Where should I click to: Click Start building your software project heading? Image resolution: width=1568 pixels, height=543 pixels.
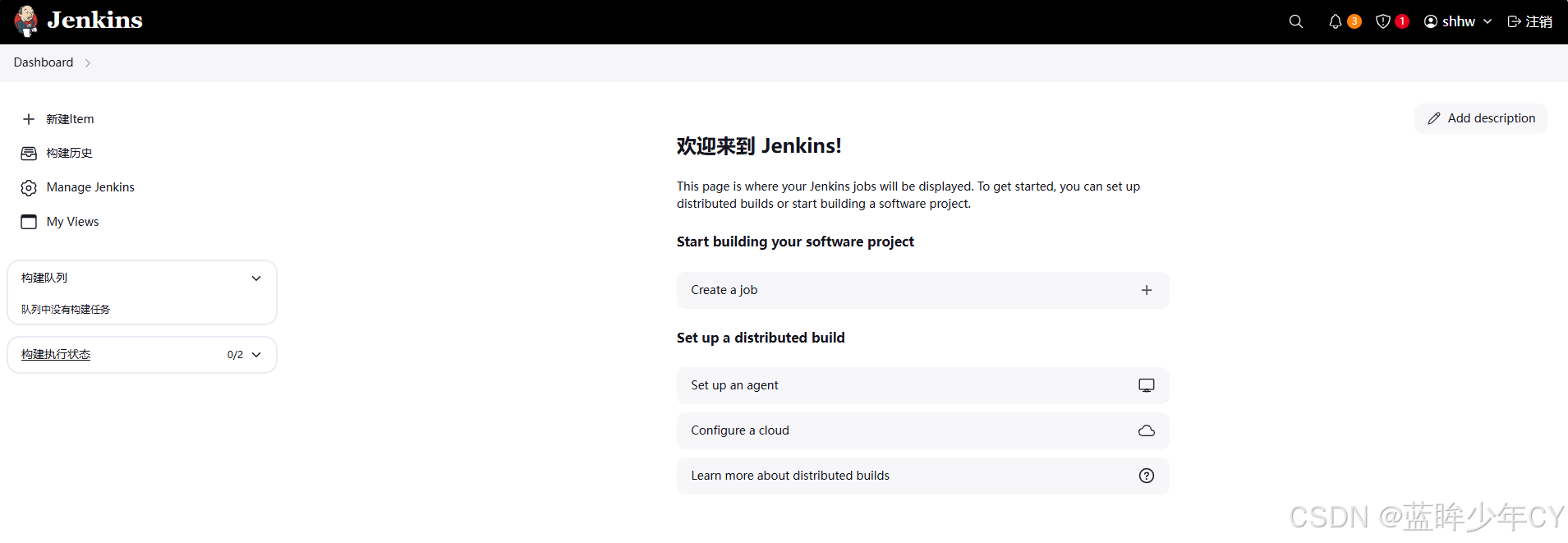[795, 242]
